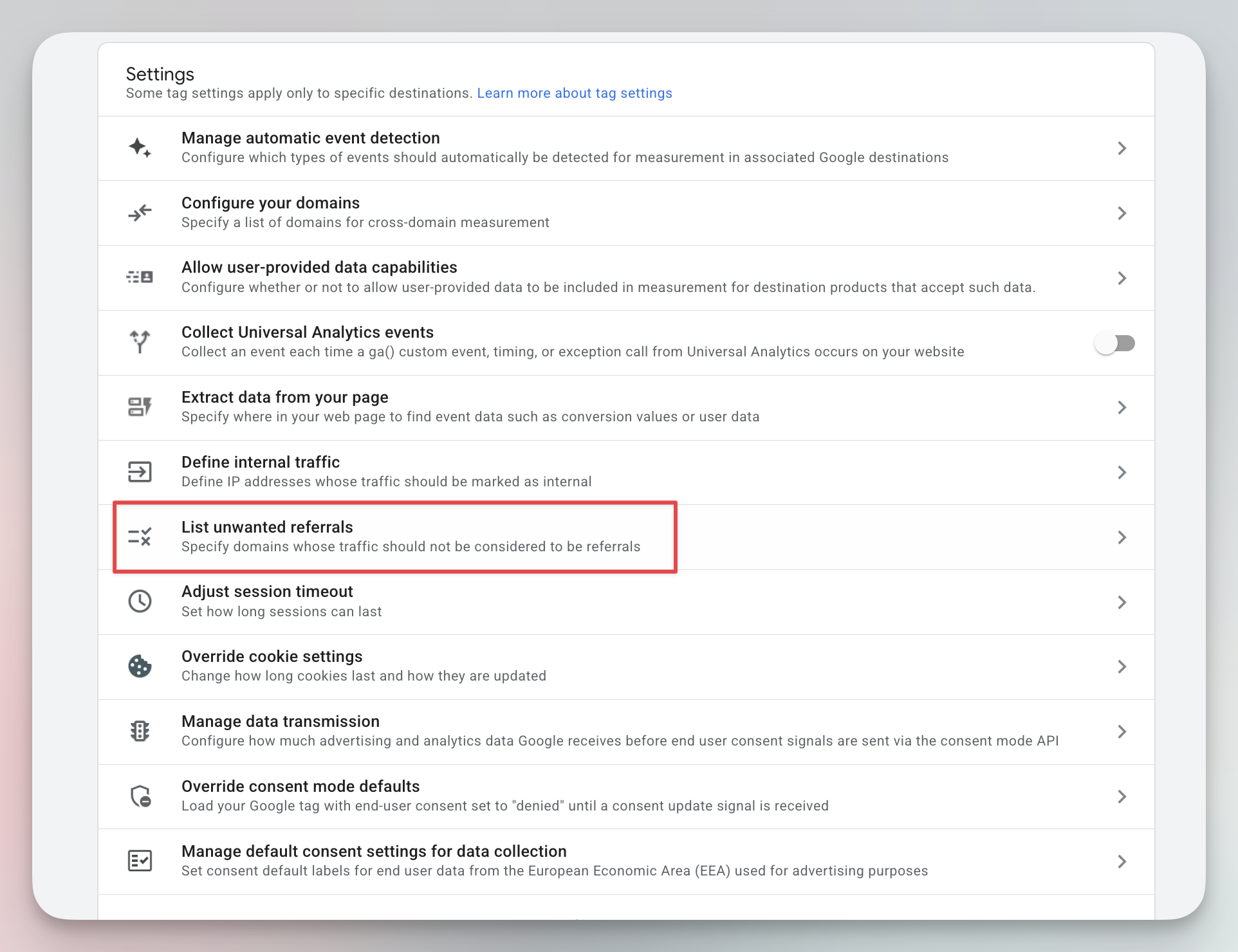
Task: Toggle Collect Universal Analytics events switch
Action: [x=1115, y=343]
